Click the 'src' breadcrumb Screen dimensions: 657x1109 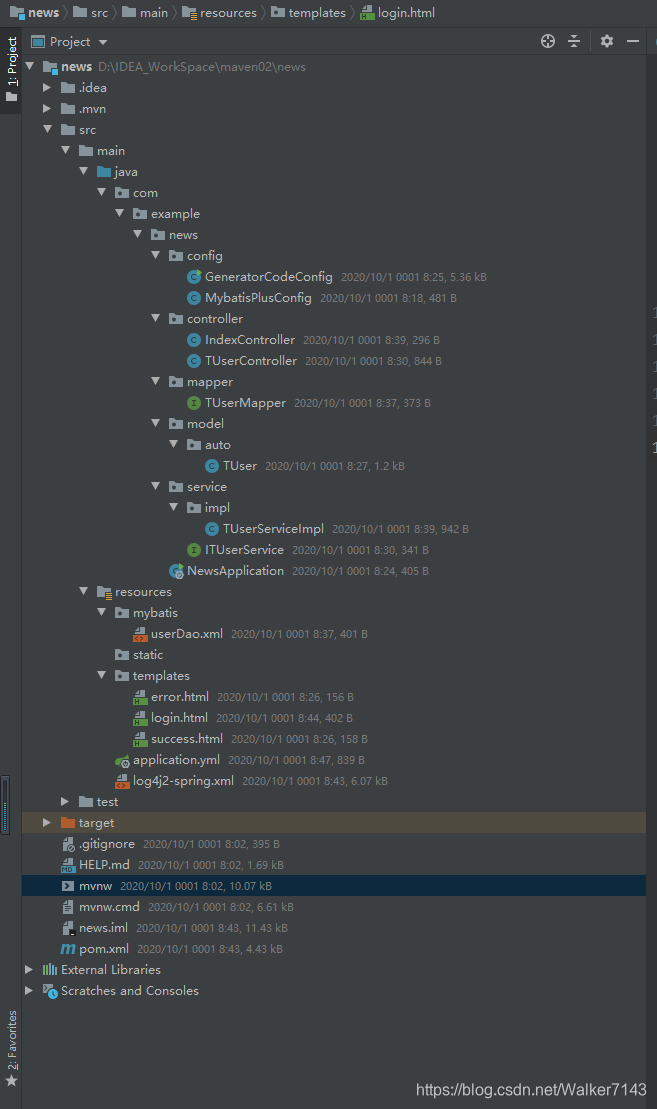[91, 13]
